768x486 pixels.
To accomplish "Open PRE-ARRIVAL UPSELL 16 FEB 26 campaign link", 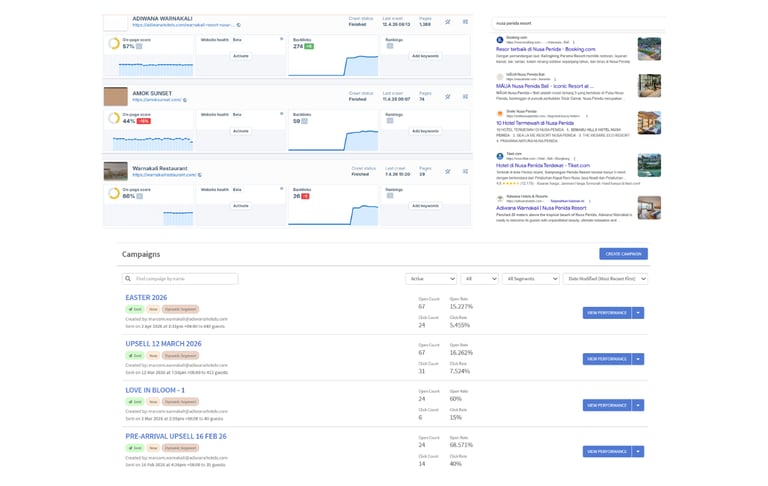I will point(176,437).
